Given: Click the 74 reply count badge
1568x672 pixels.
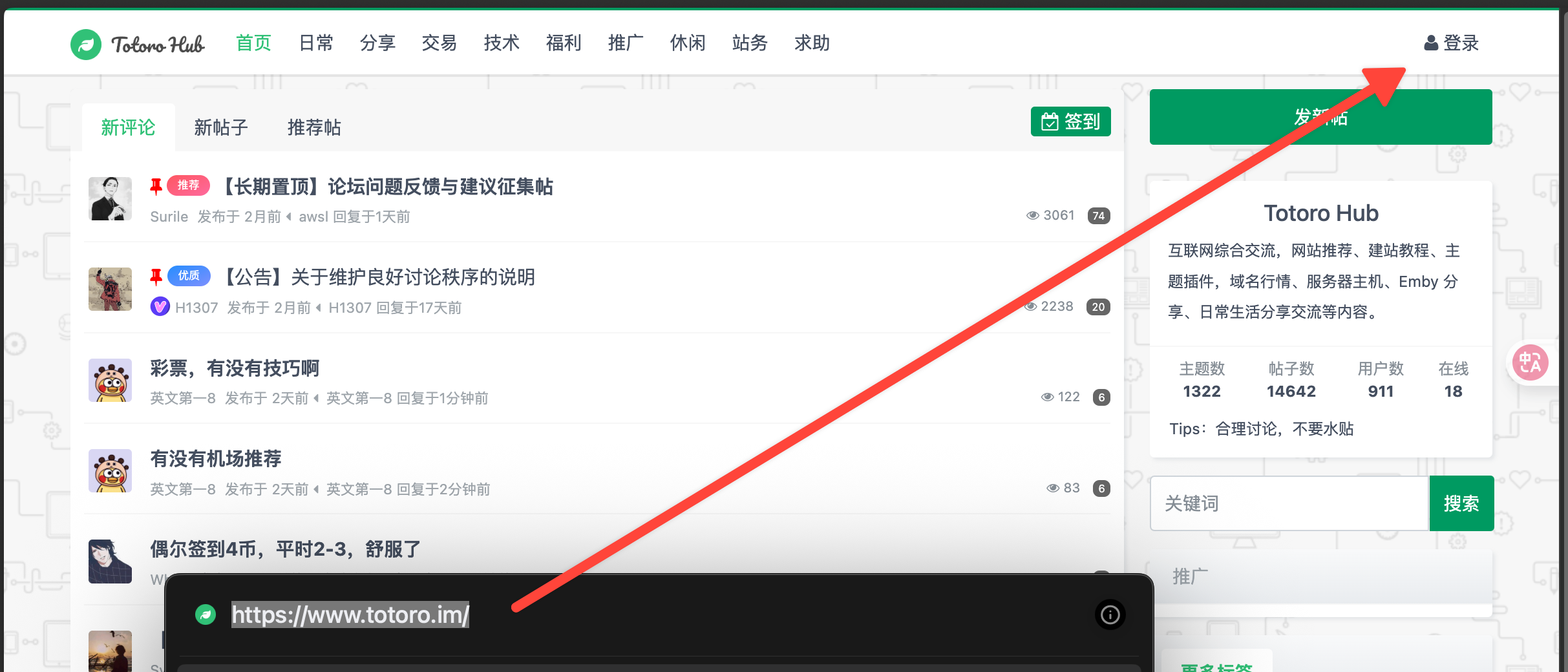Looking at the screenshot, I should pyautogui.click(x=1098, y=216).
